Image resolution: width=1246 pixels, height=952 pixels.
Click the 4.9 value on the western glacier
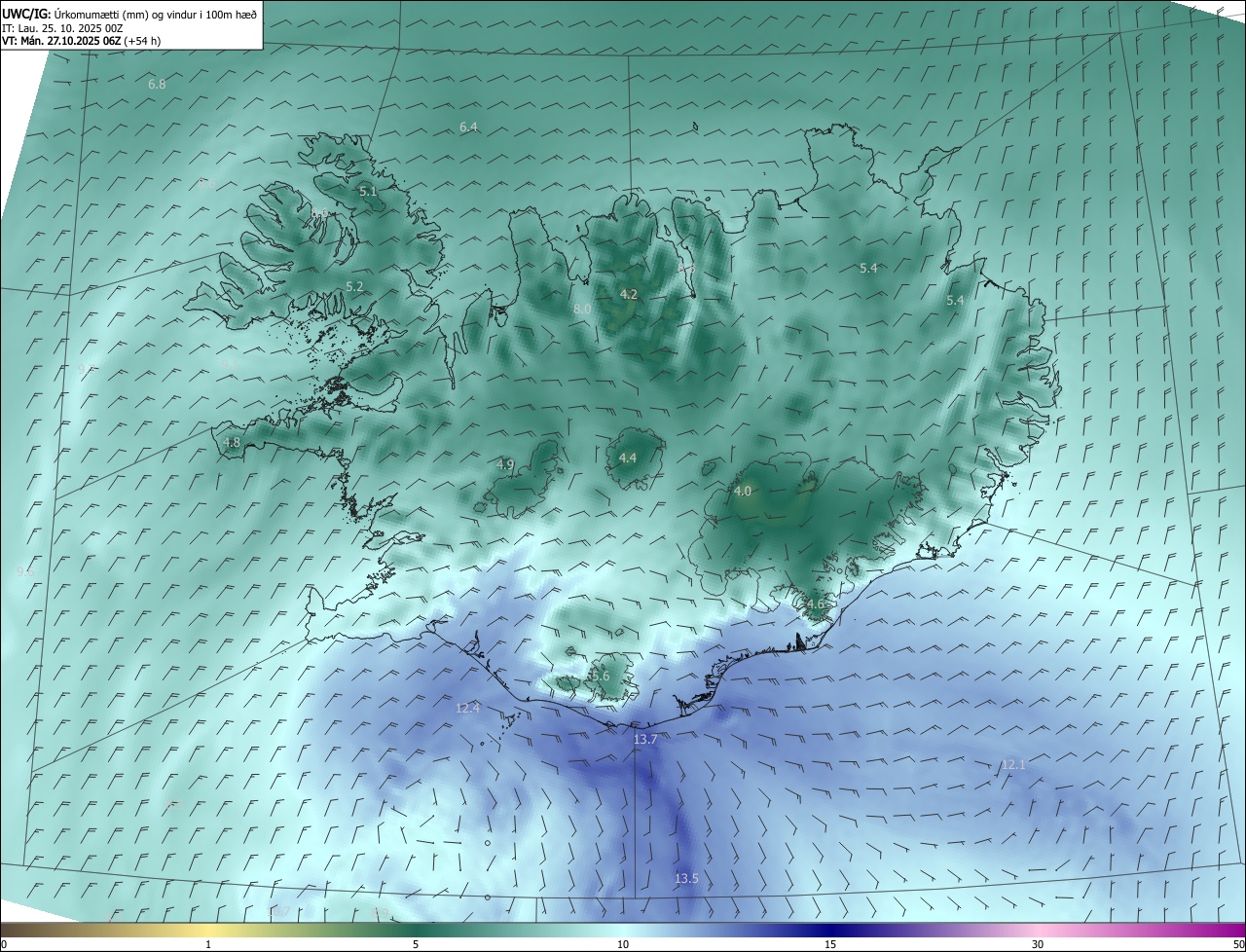[x=504, y=465]
